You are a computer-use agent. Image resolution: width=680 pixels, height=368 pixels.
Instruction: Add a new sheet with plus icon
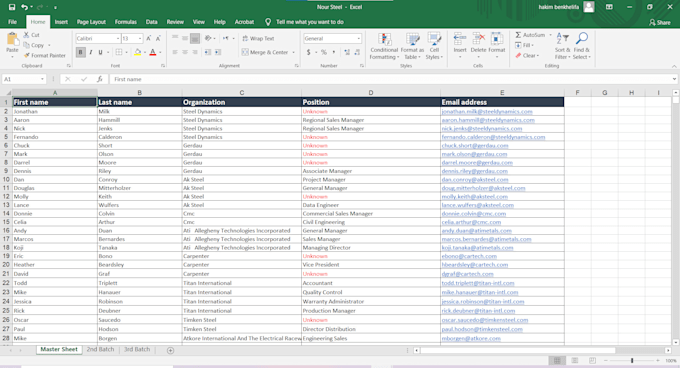170,350
